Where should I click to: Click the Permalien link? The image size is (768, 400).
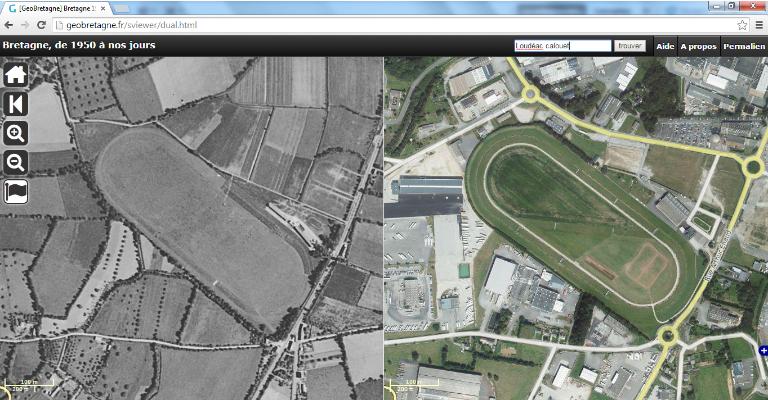(743, 46)
